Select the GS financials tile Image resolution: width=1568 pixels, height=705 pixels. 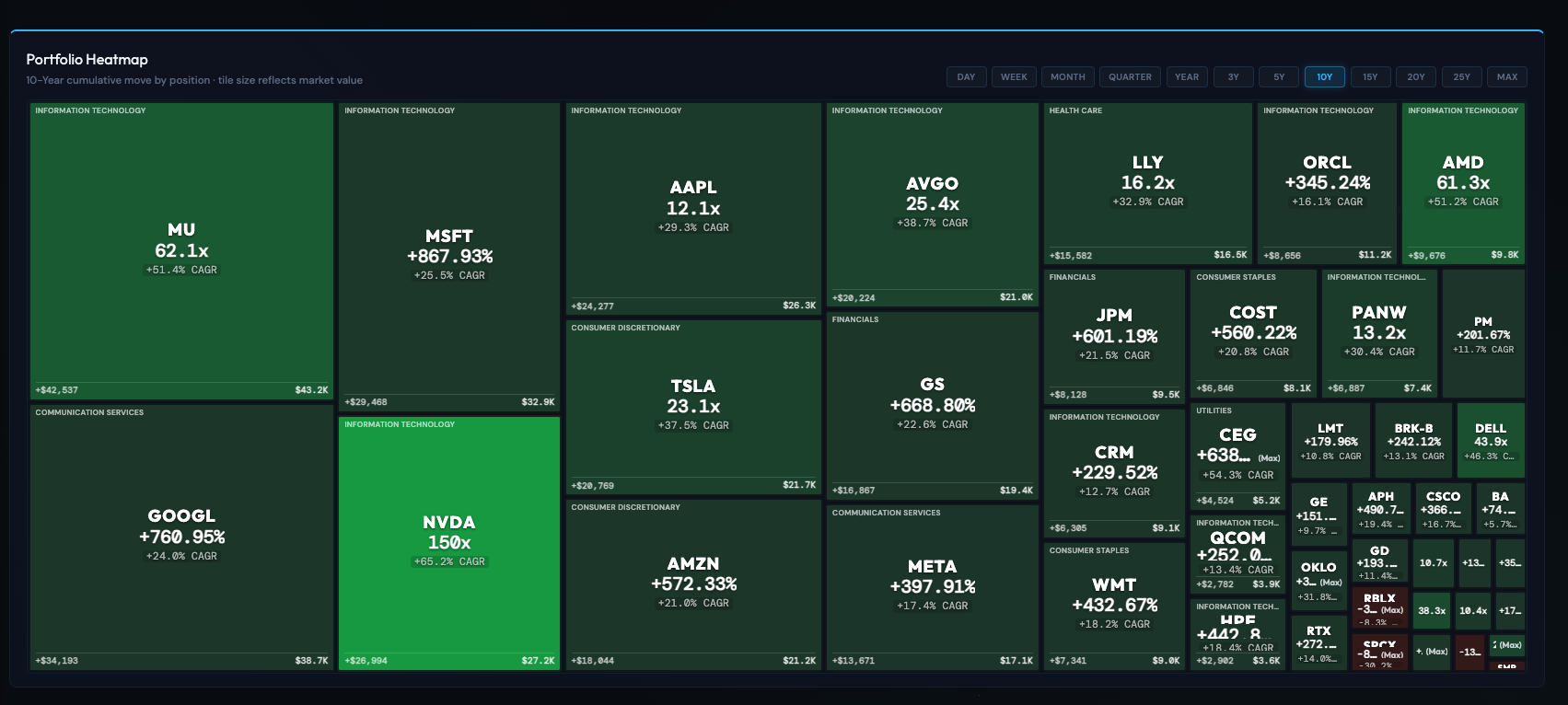[x=932, y=406]
